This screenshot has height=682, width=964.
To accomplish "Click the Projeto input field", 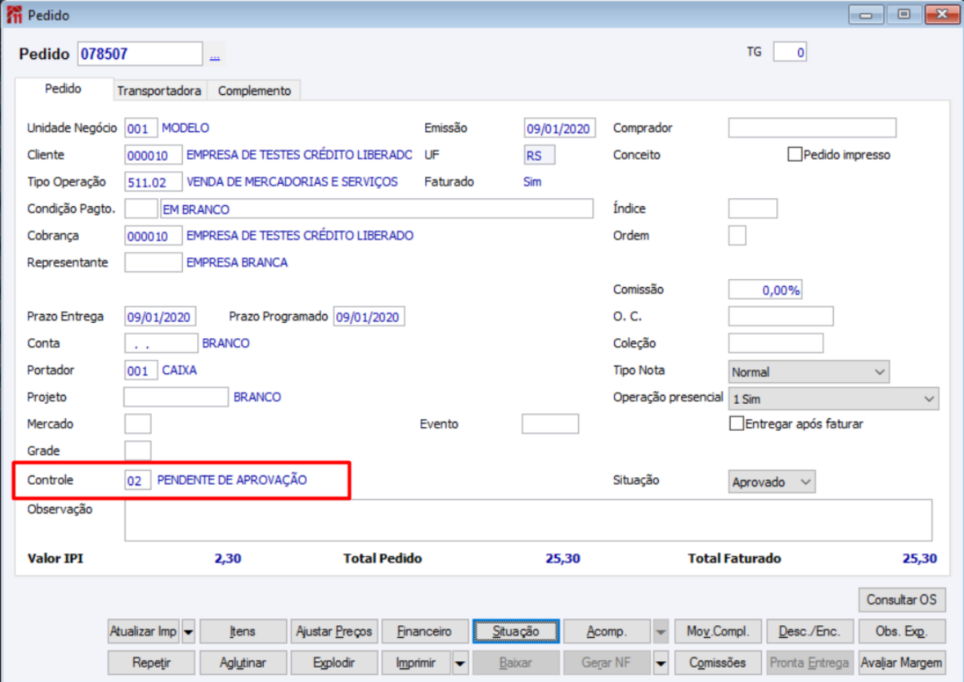I will point(176,397).
